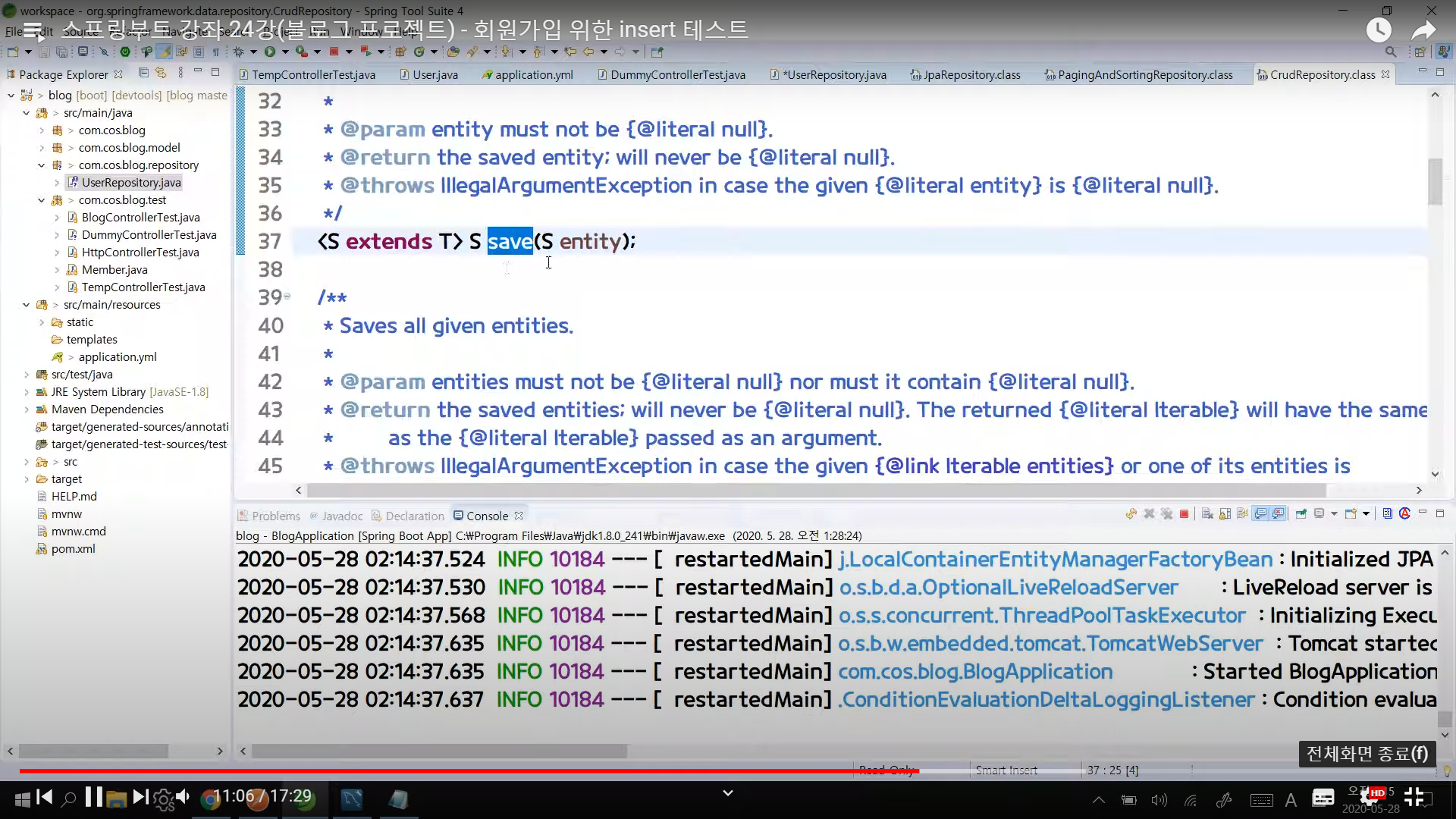Open pom.xml in Package Explorer

(x=73, y=549)
